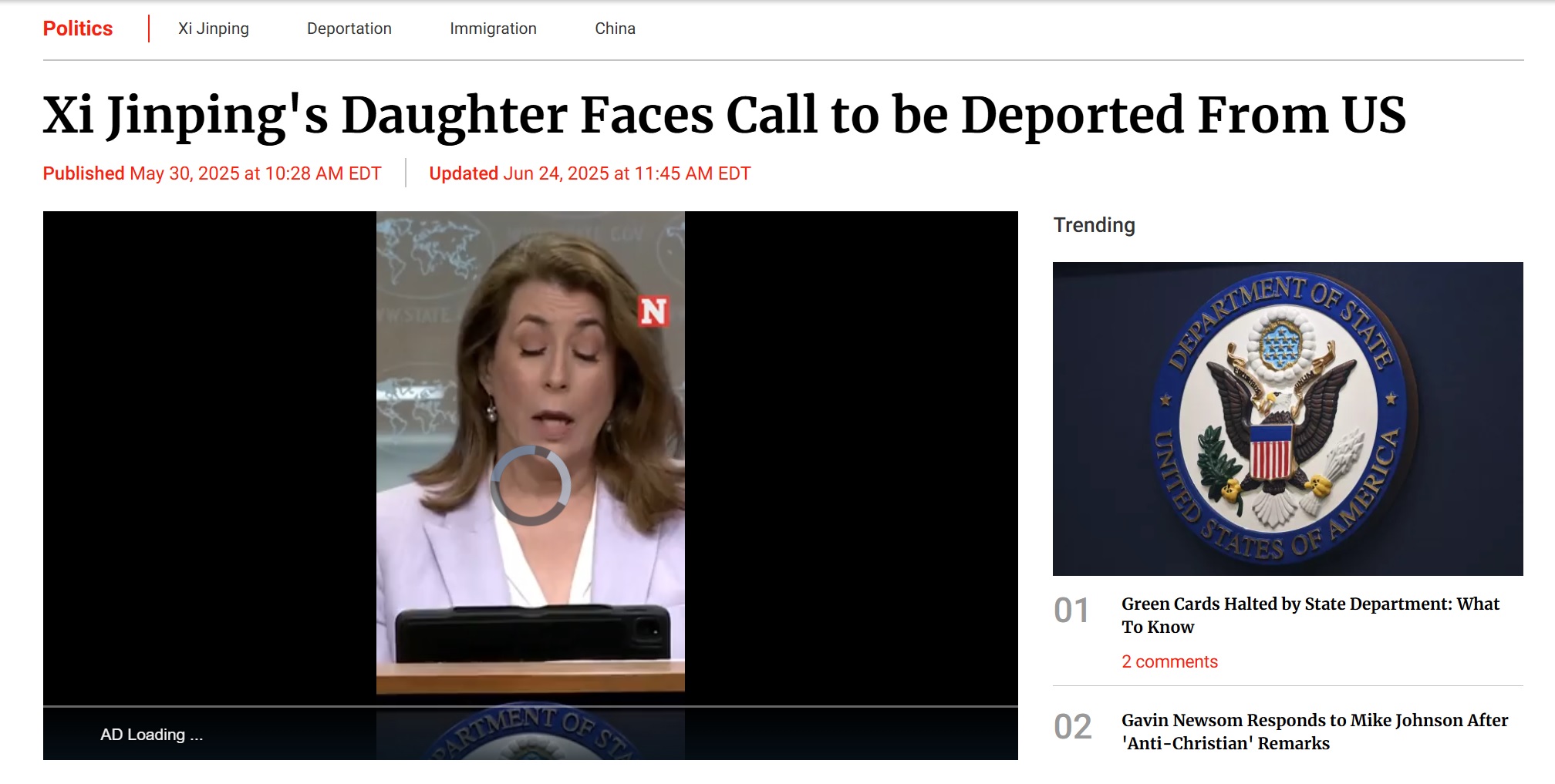Click the Newsweek N logo on video
The image size is (1555, 784).
[653, 311]
